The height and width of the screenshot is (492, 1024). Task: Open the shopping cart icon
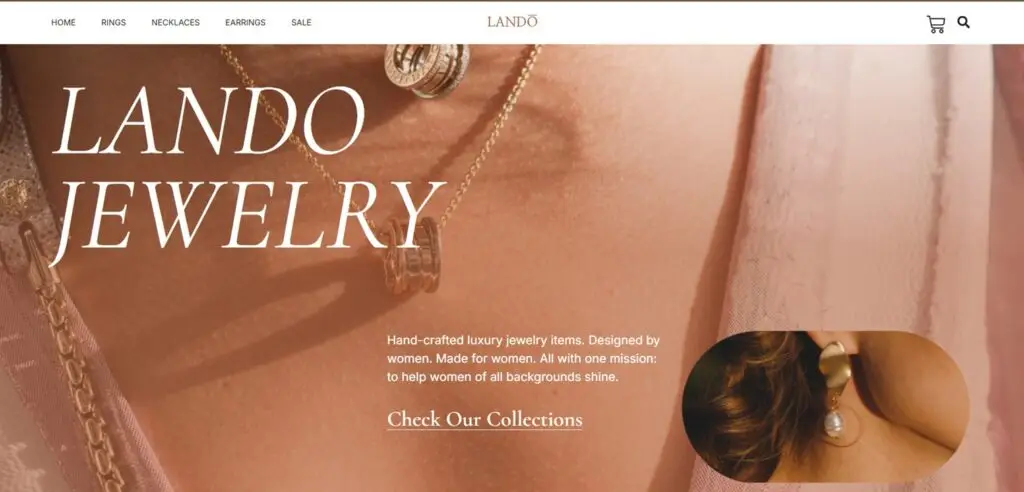click(935, 24)
